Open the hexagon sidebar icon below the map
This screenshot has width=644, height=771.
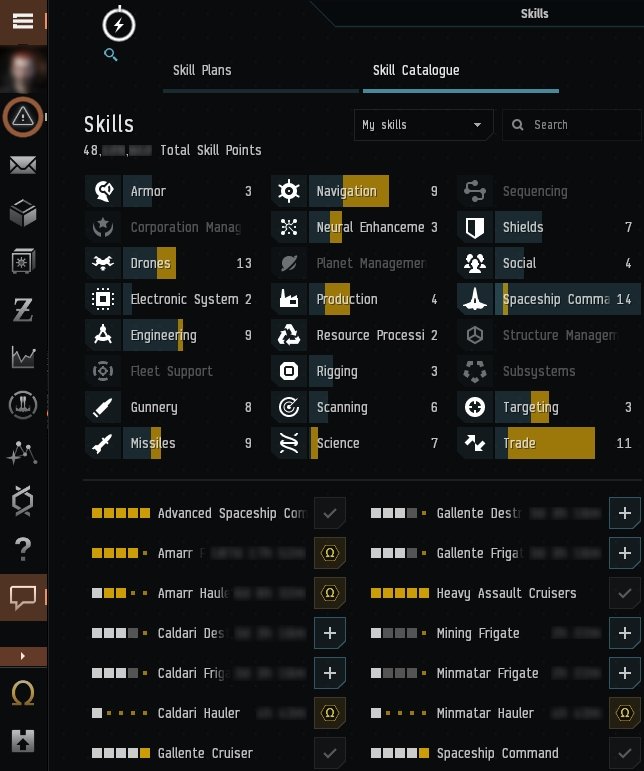coord(23,501)
